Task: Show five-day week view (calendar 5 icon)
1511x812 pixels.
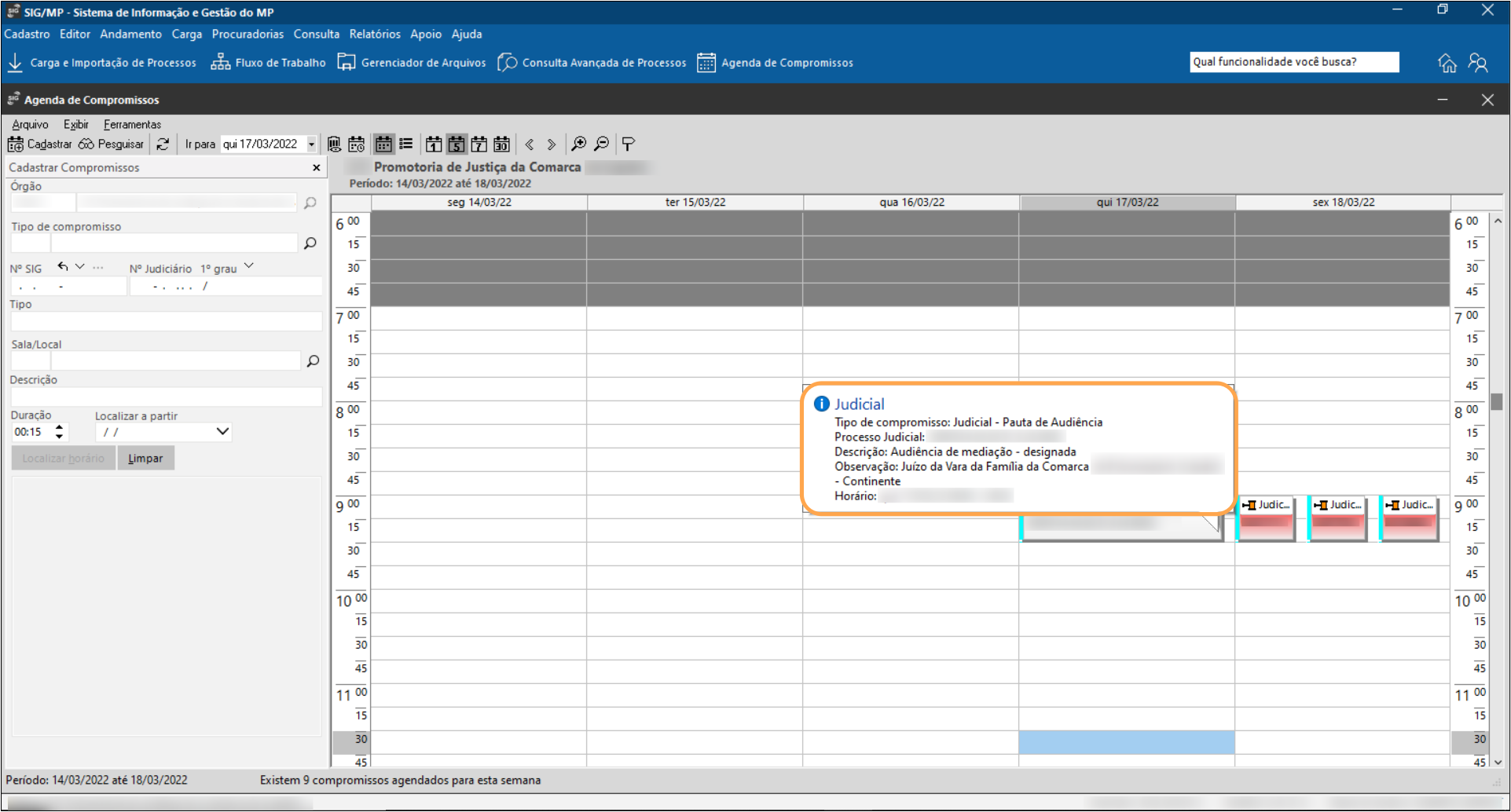Action: (457, 144)
